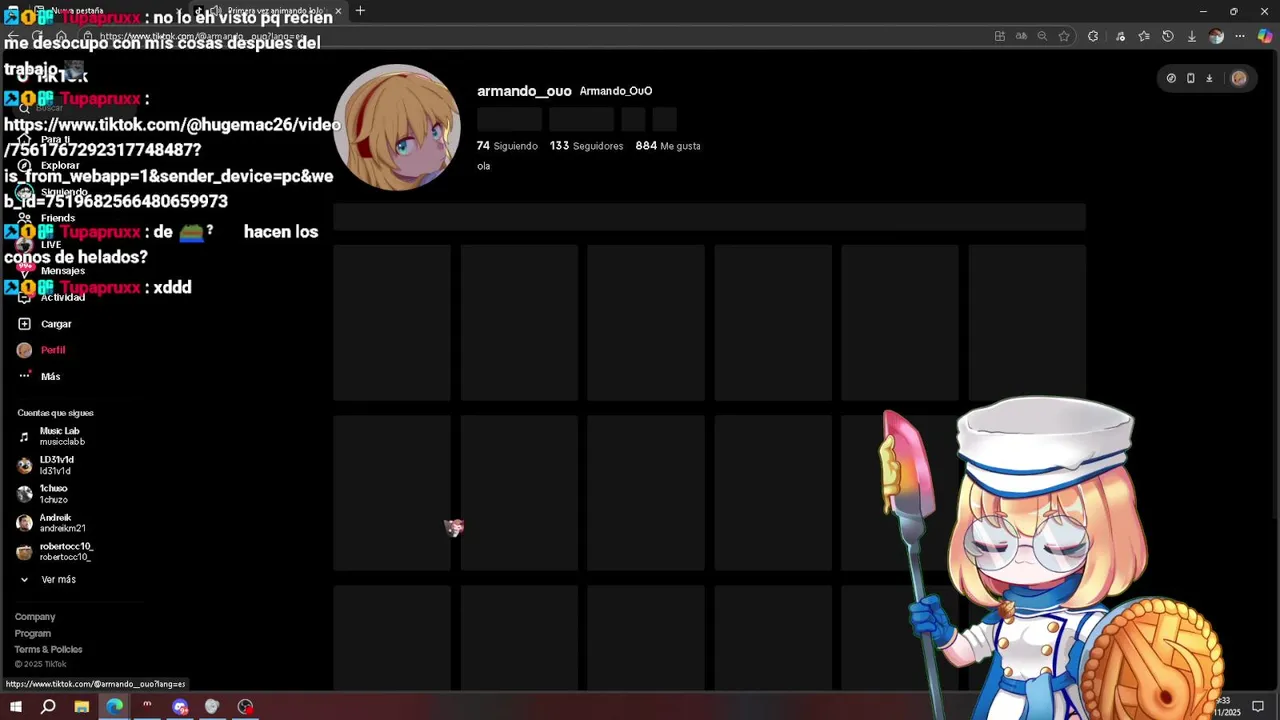Open the Terms & Policies footer link
Image resolution: width=1280 pixels, height=720 pixels.
48,649
